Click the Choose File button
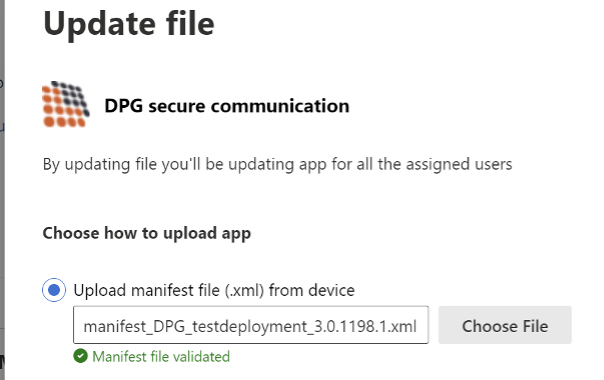604x380 pixels. click(505, 325)
